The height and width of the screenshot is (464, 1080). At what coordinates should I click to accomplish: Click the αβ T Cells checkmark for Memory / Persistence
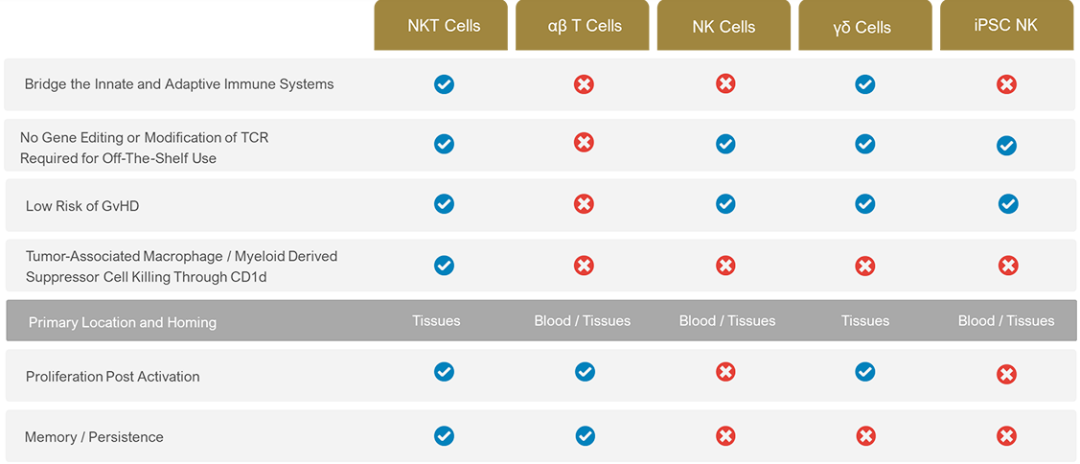coord(585,436)
